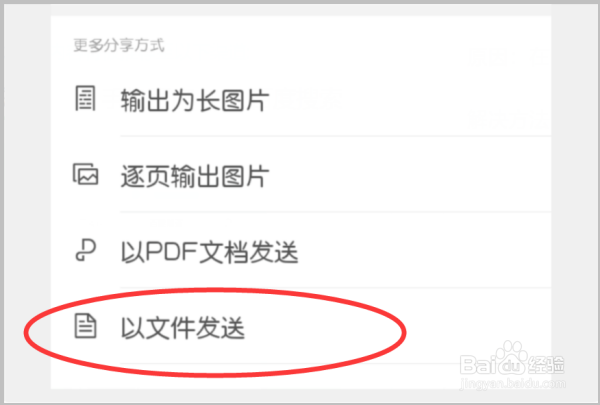
Task: Click the 更多分享方式 header label
Action: click(119, 45)
